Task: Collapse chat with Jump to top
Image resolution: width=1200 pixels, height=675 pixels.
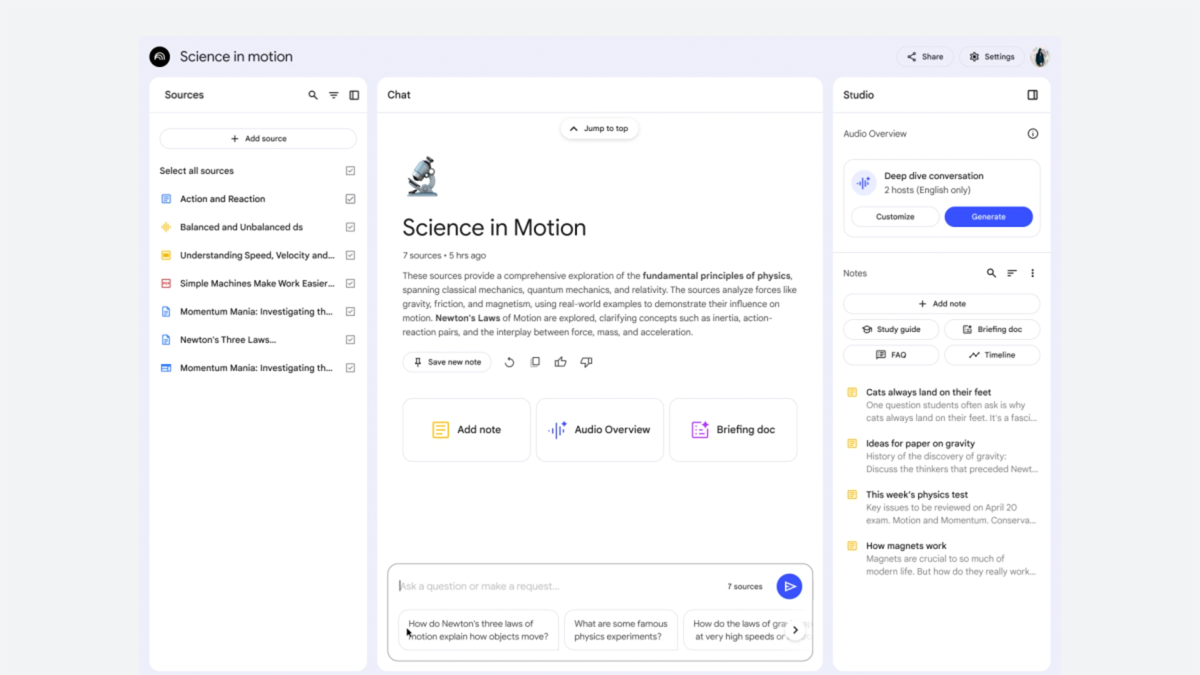Action: [598, 128]
